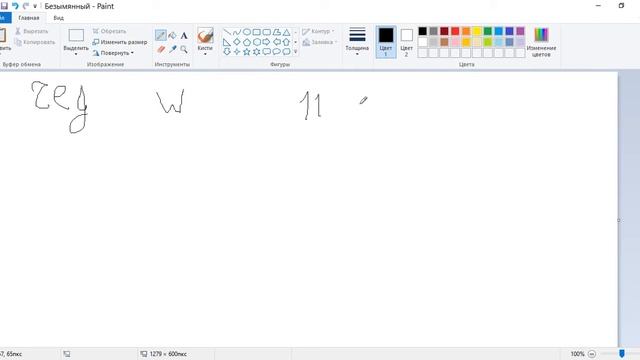Select the Text tool
The width and height of the screenshot is (640, 360).
(184, 36)
